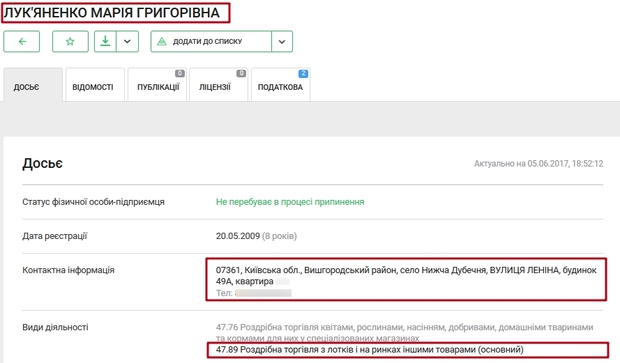The height and width of the screenshot is (363, 620).
Task: Click the '(8 років)' age note
Action: click(279, 236)
